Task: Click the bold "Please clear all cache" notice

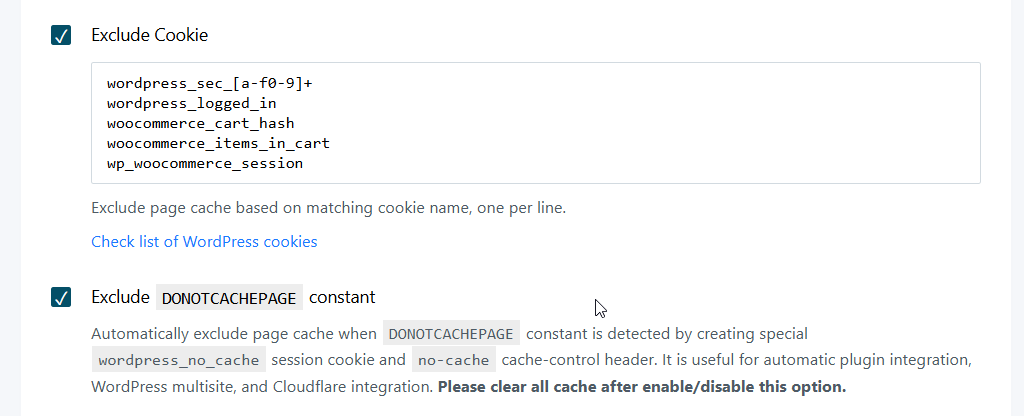Action: pyautogui.click(x=642, y=386)
